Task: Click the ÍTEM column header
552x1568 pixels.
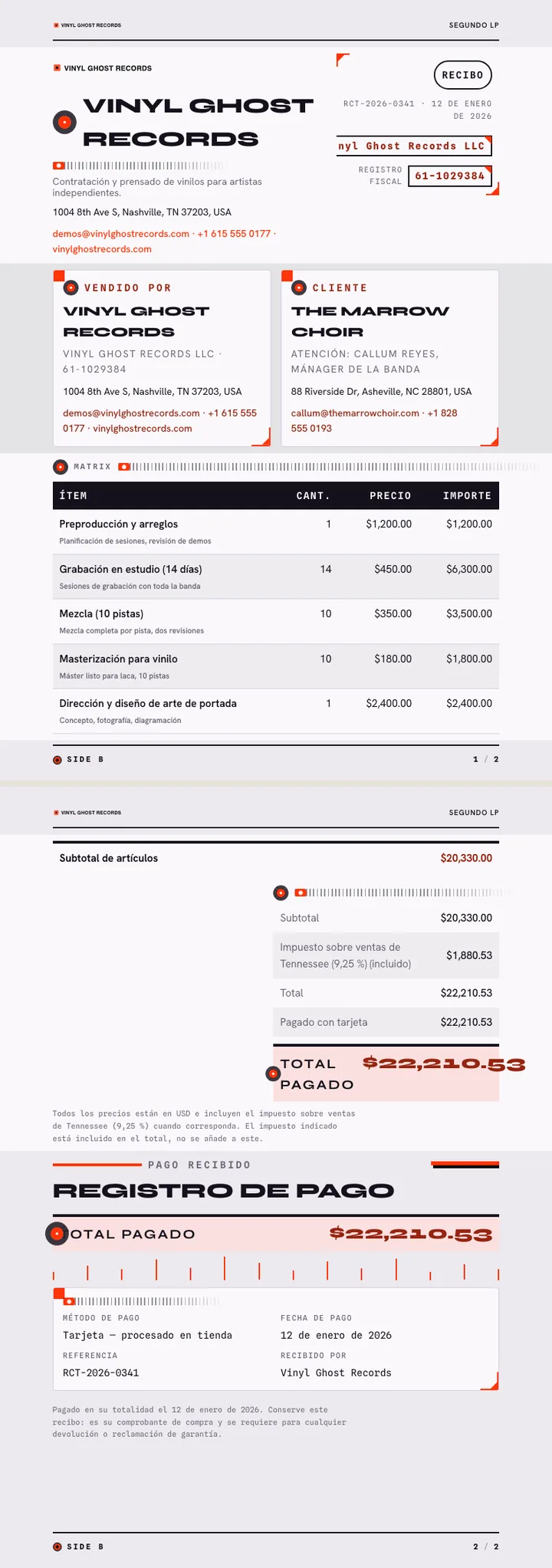Action: coord(74,496)
